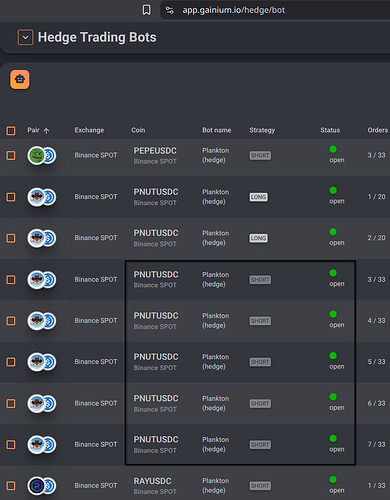Screen dimensions: 390x500
Task: Check the PNUTUSDC 1 / 20 row checkbox
Action: [11, 197]
